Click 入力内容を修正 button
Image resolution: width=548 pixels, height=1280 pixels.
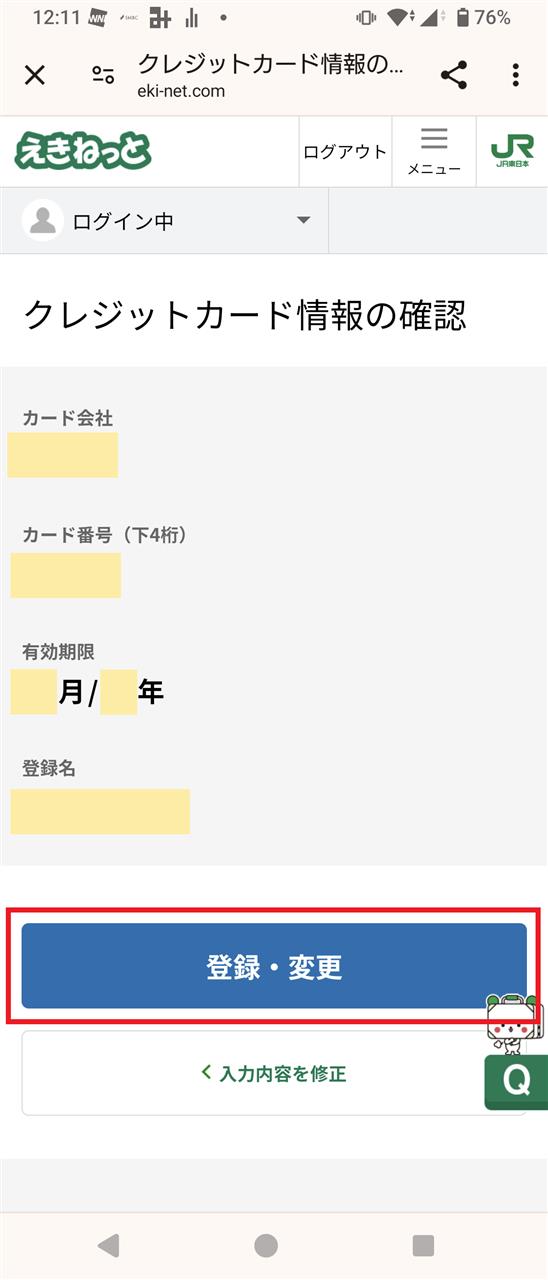click(x=274, y=1073)
